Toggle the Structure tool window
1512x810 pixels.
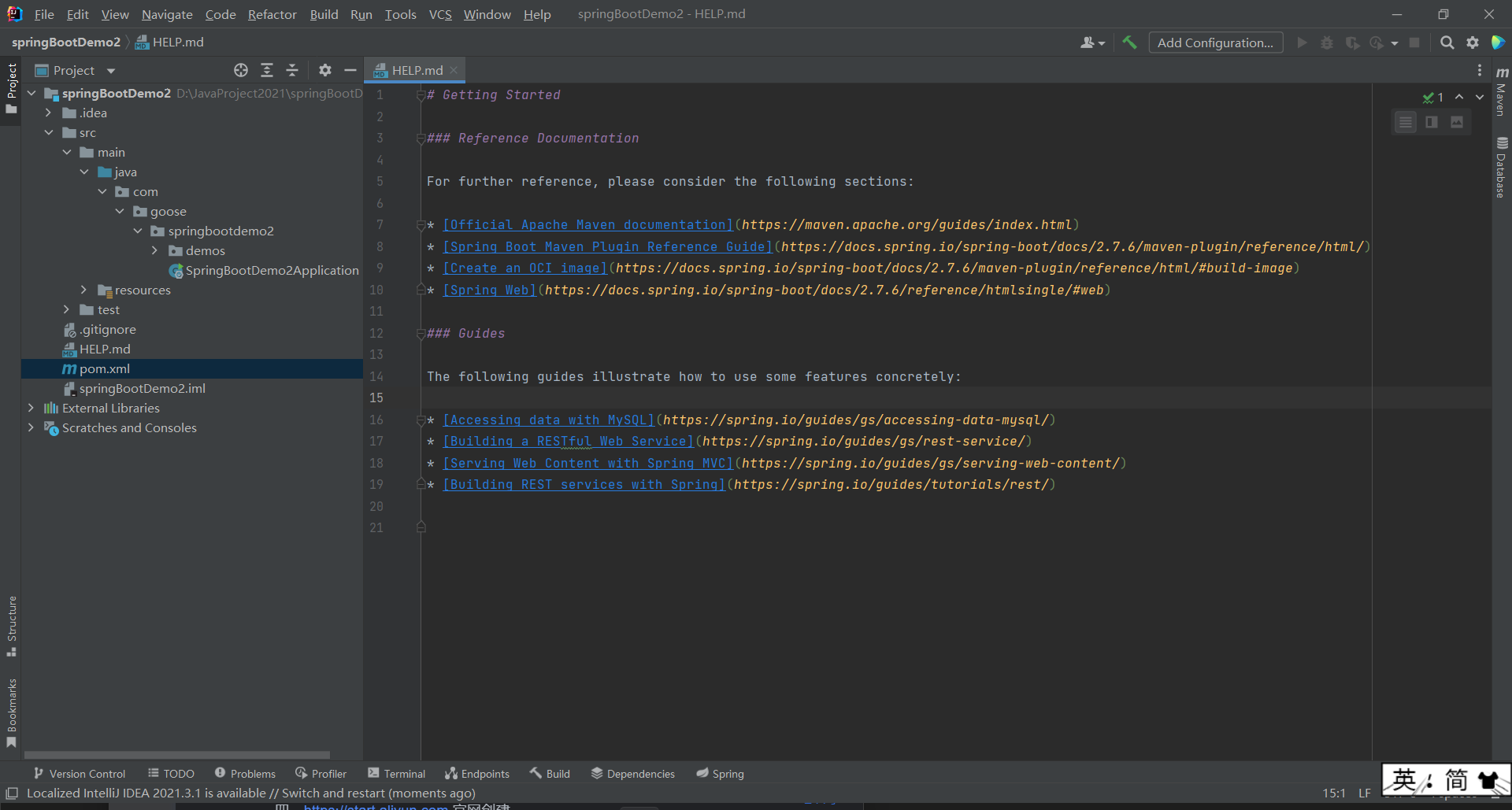point(11,627)
